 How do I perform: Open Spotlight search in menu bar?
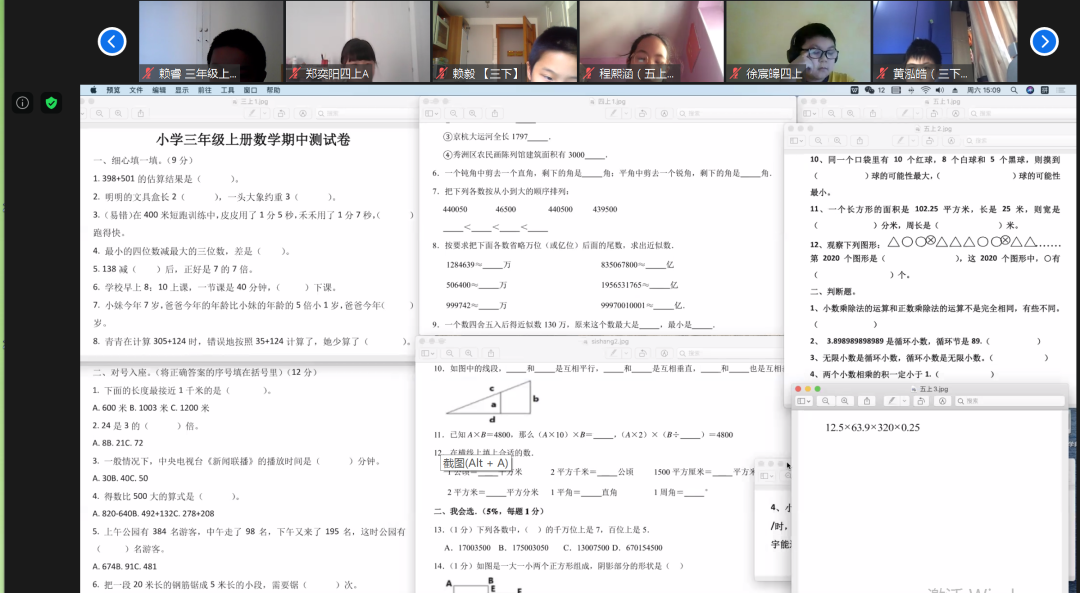[x=1014, y=90]
